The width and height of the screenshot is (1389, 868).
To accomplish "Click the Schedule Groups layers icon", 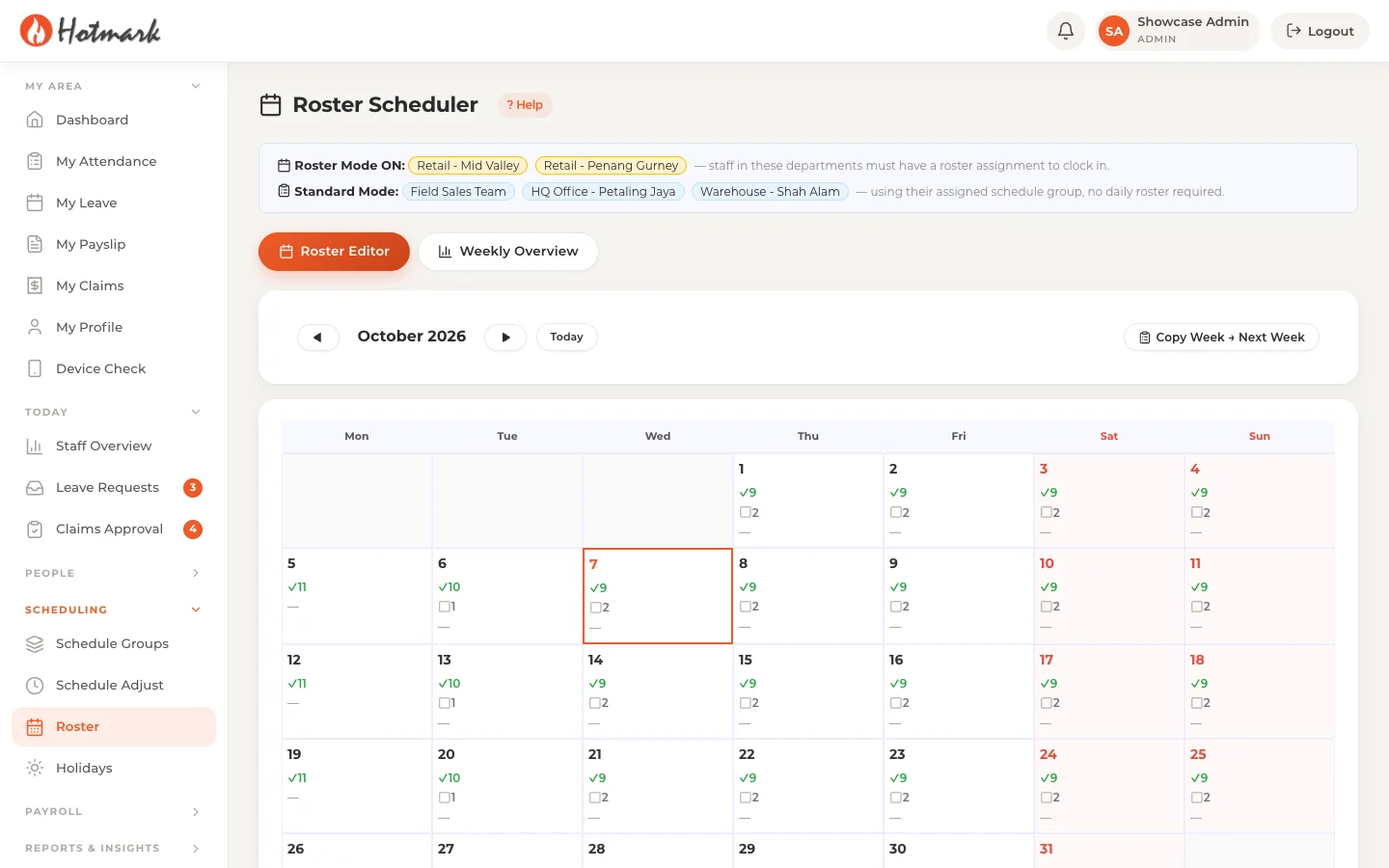I will 35,643.
